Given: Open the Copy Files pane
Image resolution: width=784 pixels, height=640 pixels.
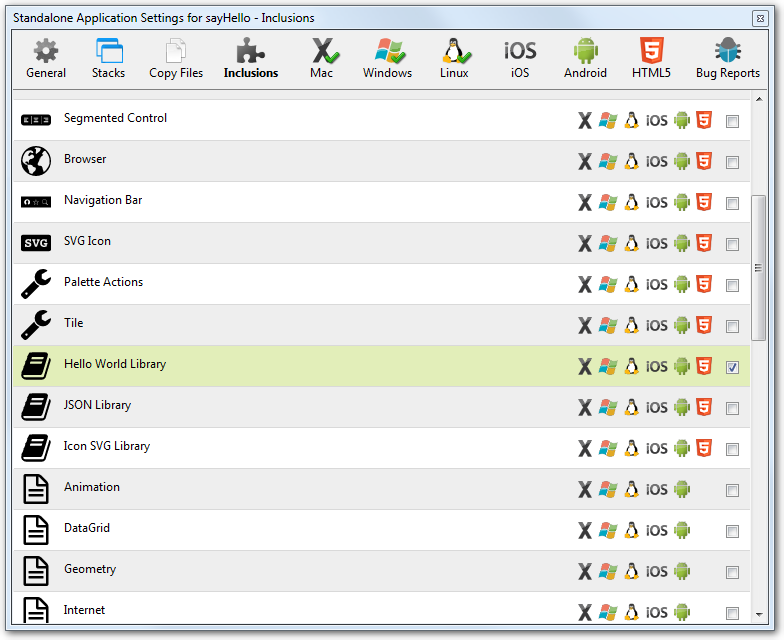Looking at the screenshot, I should 176,58.
